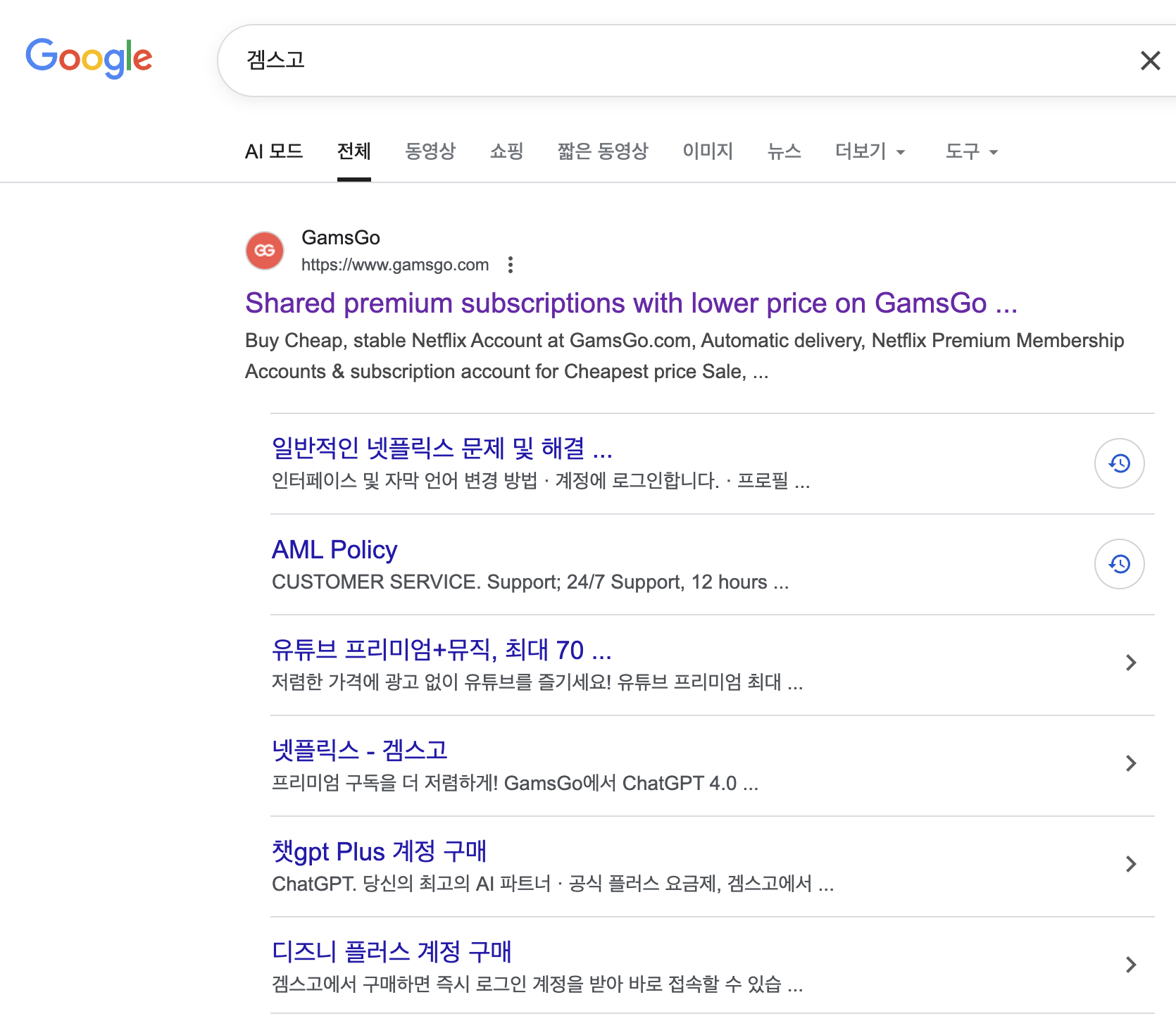Click the chevron on the 넷플릭스 - 겜스고 row
Image resolution: width=1176 pixels, height=1021 pixels.
[1131, 763]
